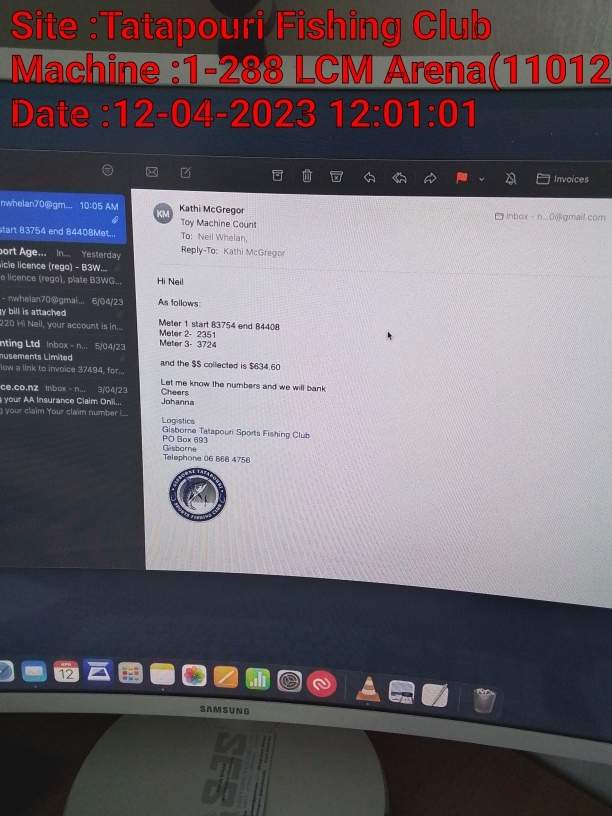The image size is (612, 816).
Task: Open Photos in the Dock
Action: point(194,677)
